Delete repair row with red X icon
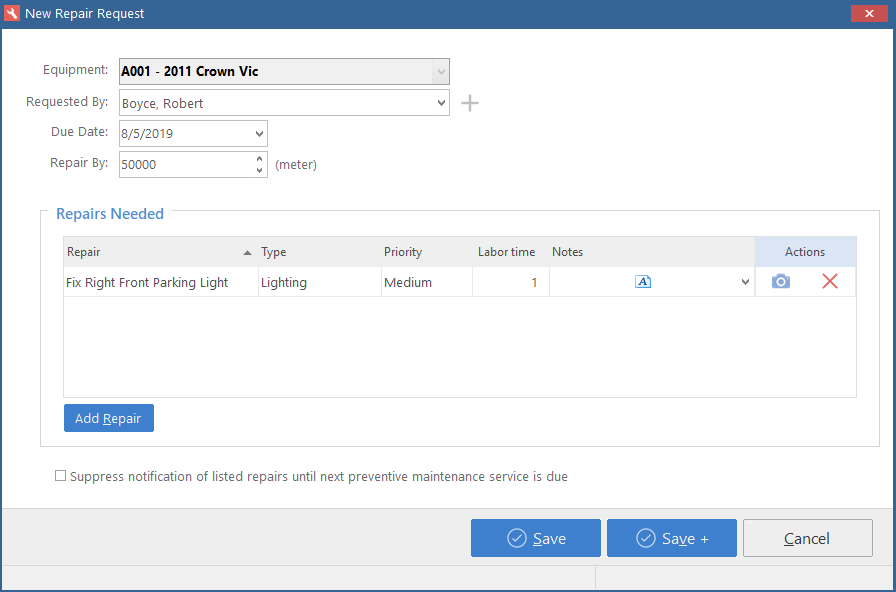896x592 pixels. [830, 281]
